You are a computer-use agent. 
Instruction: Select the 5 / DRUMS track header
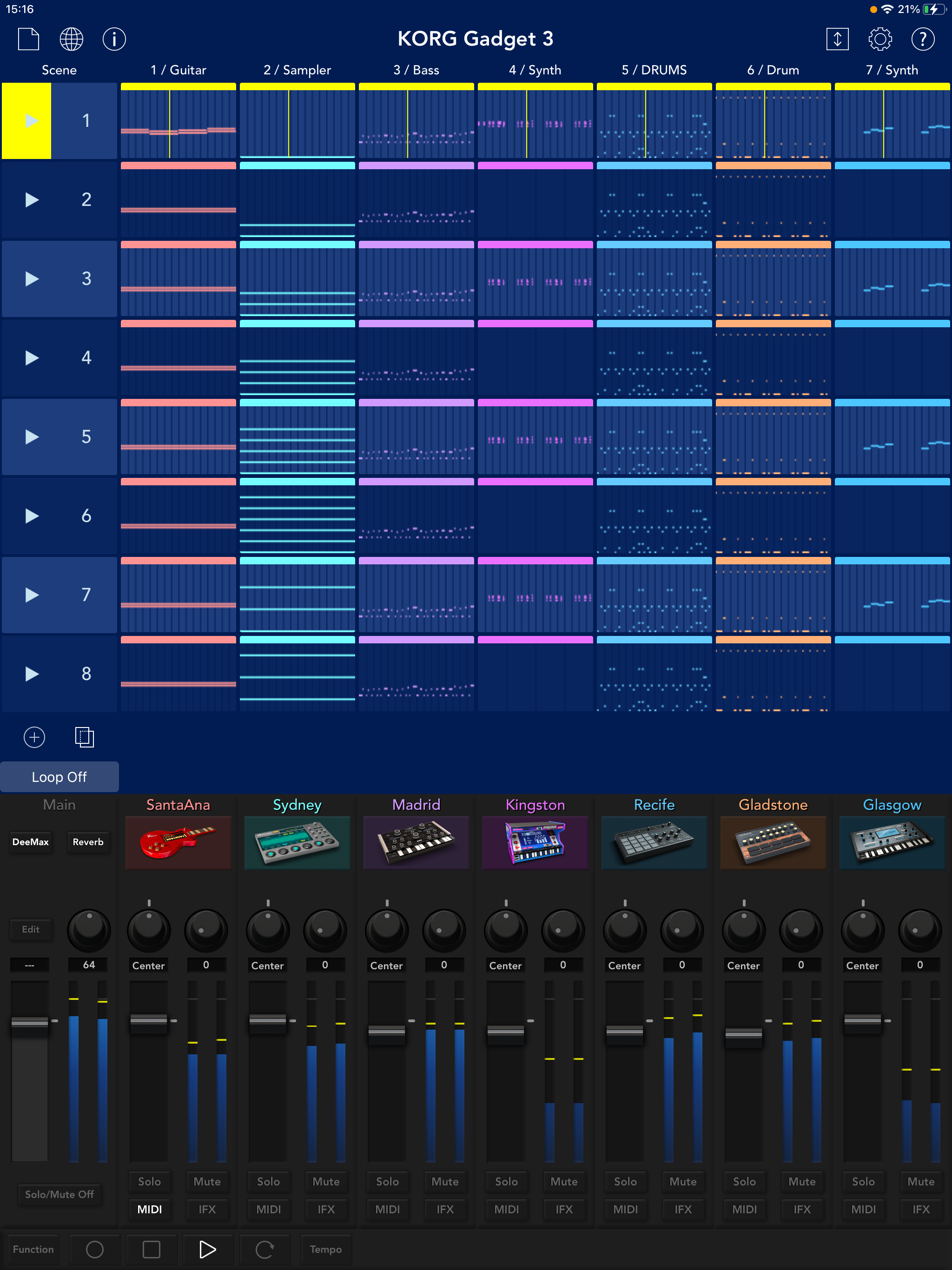[654, 69]
